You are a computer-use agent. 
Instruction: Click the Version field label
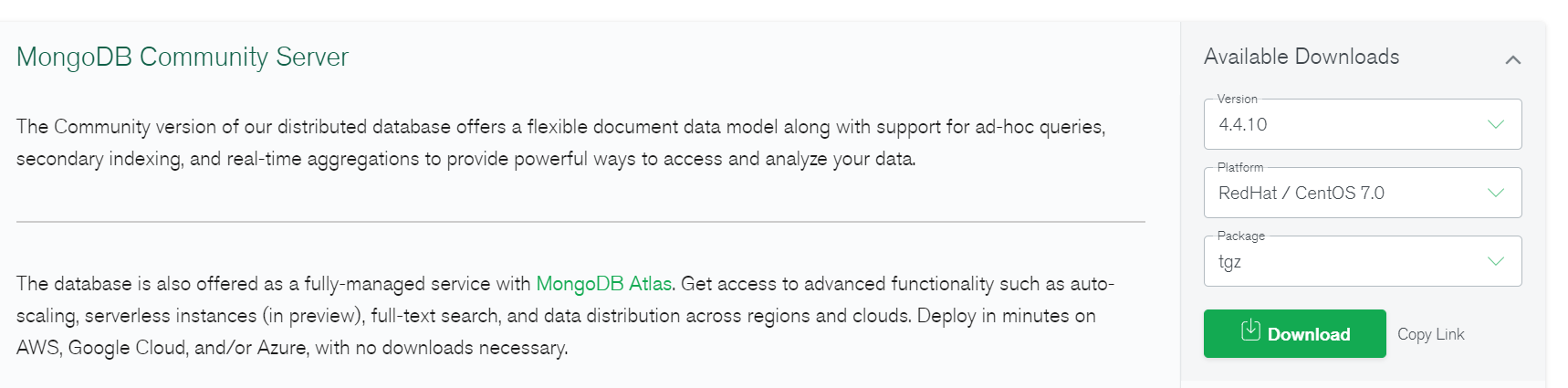(1237, 99)
